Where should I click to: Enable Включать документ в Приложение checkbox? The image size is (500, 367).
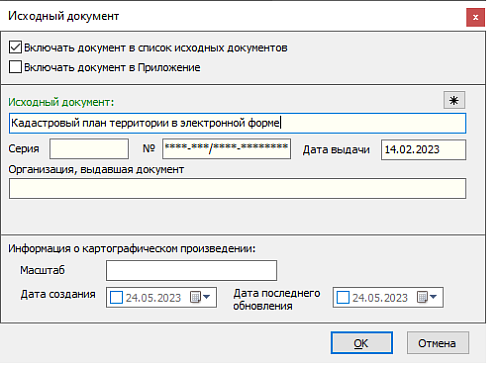pyautogui.click(x=15, y=67)
